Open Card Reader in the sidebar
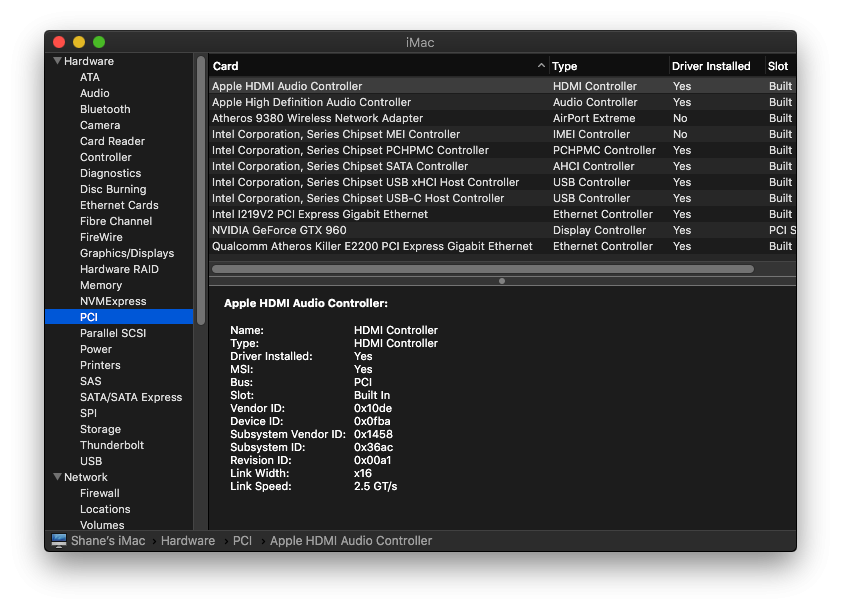 tap(112, 141)
